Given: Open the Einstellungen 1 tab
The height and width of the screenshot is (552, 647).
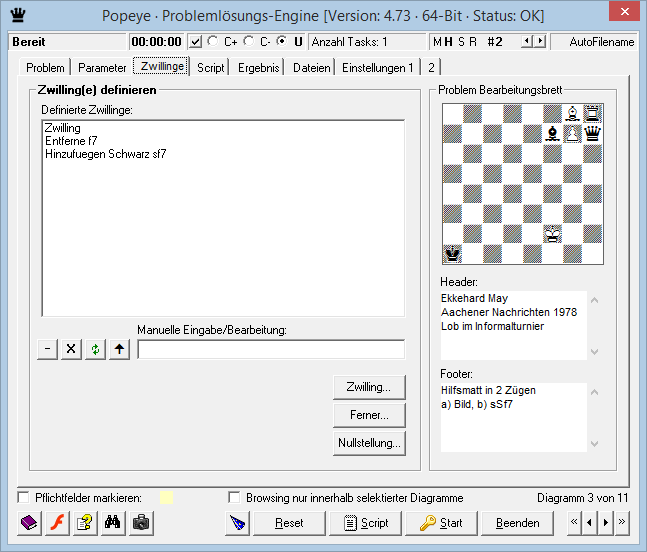Looking at the screenshot, I should (378, 68).
